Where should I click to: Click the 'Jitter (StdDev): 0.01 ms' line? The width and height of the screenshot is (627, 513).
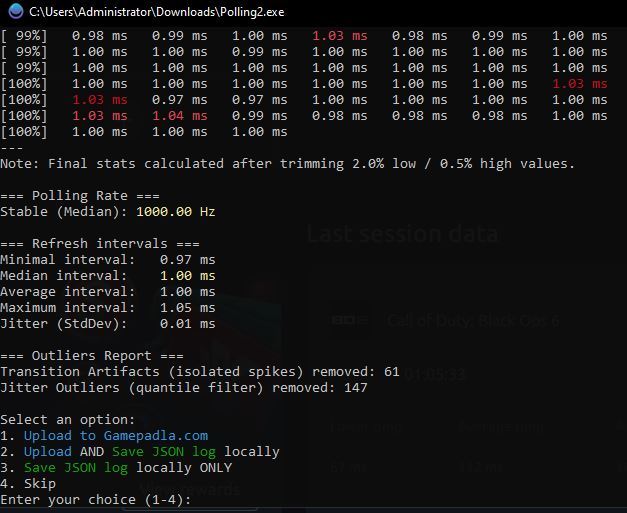tap(108, 323)
